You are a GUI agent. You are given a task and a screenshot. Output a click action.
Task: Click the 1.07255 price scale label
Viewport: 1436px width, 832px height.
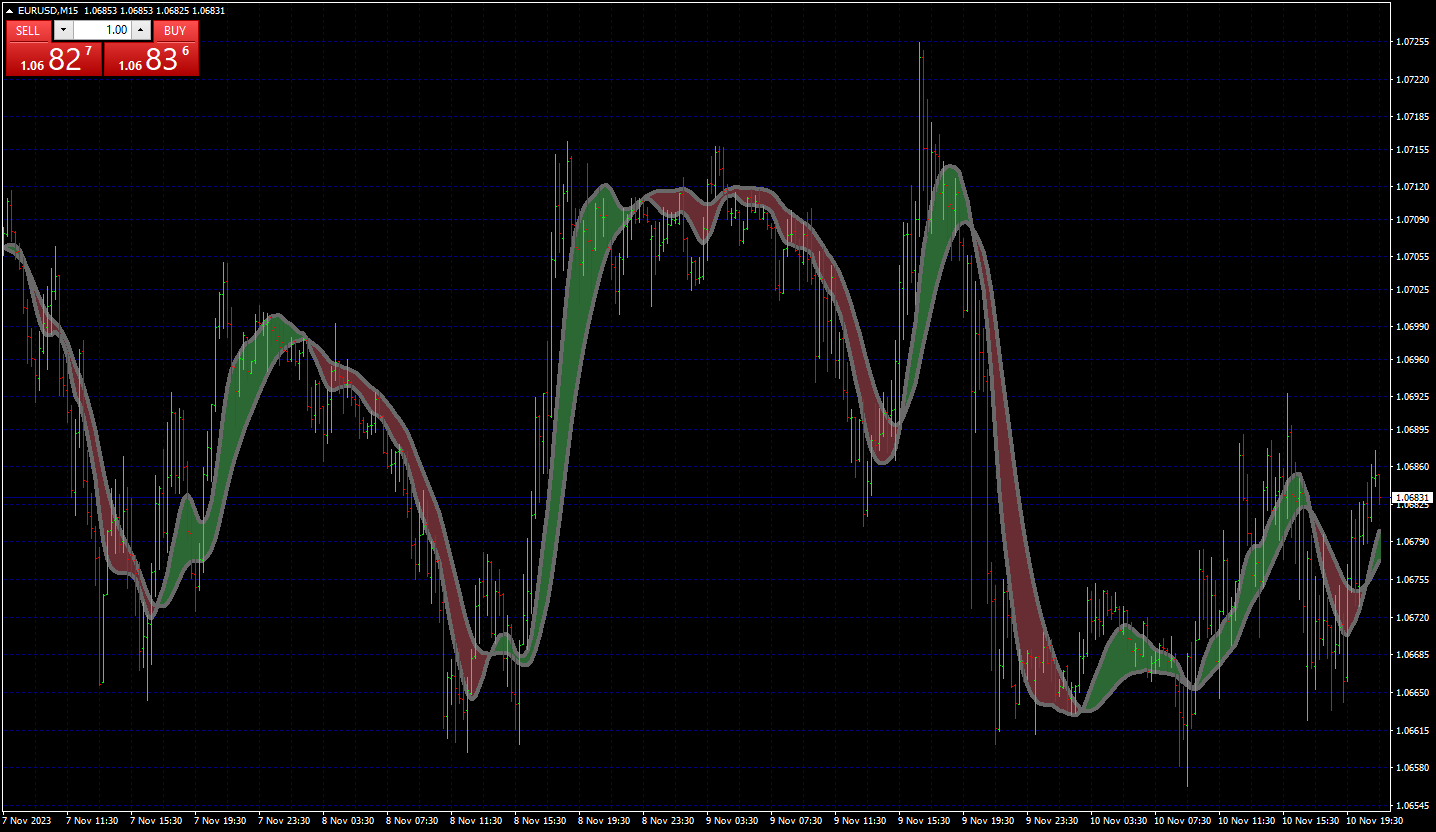[x=1411, y=42]
